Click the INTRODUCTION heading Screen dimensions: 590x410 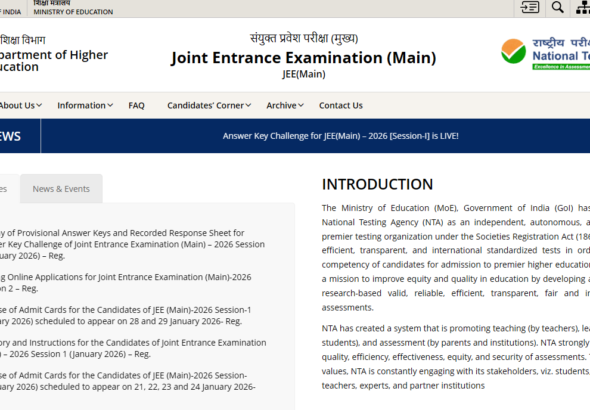coord(377,184)
